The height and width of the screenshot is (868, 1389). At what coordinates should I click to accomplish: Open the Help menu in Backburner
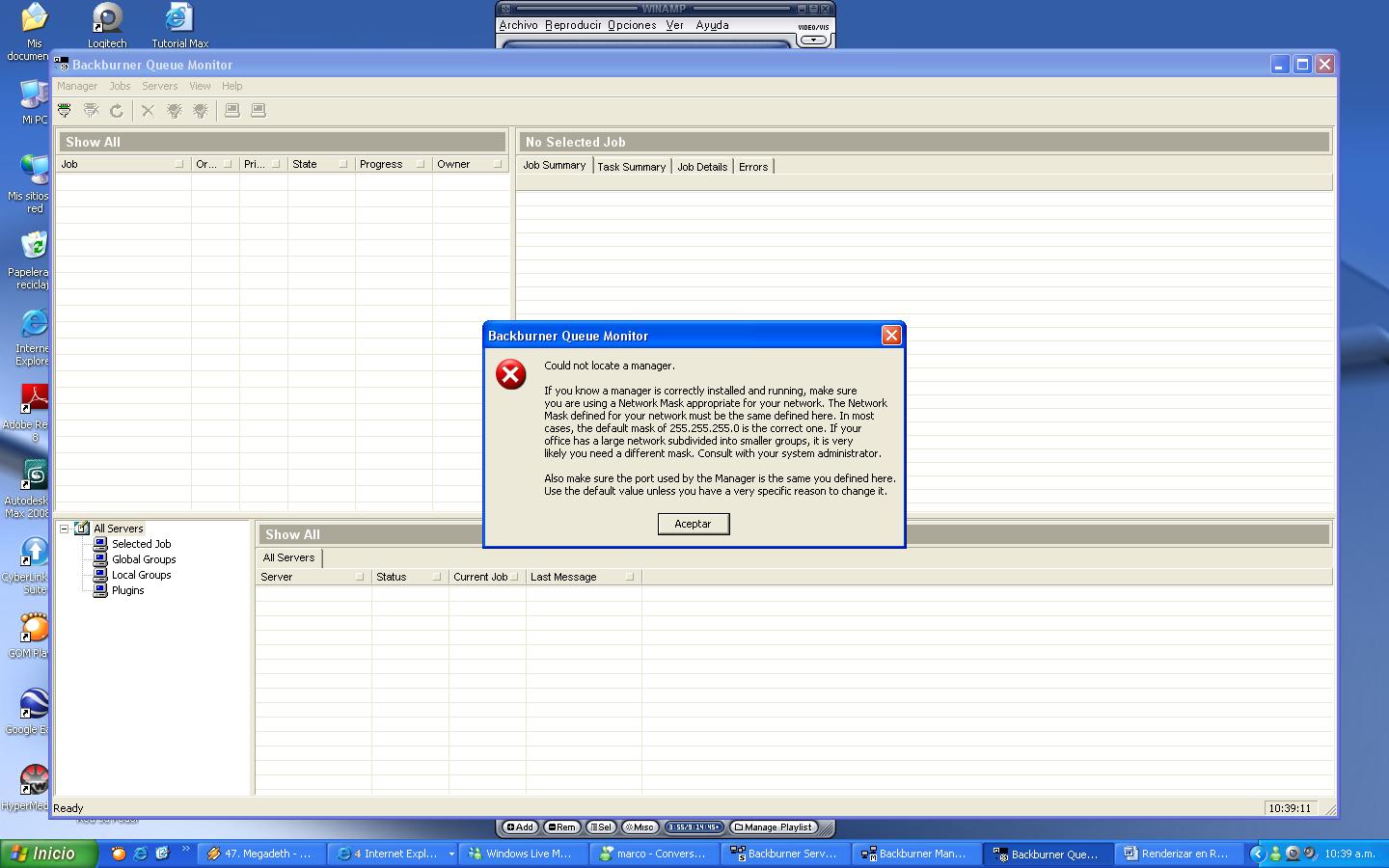point(232,86)
